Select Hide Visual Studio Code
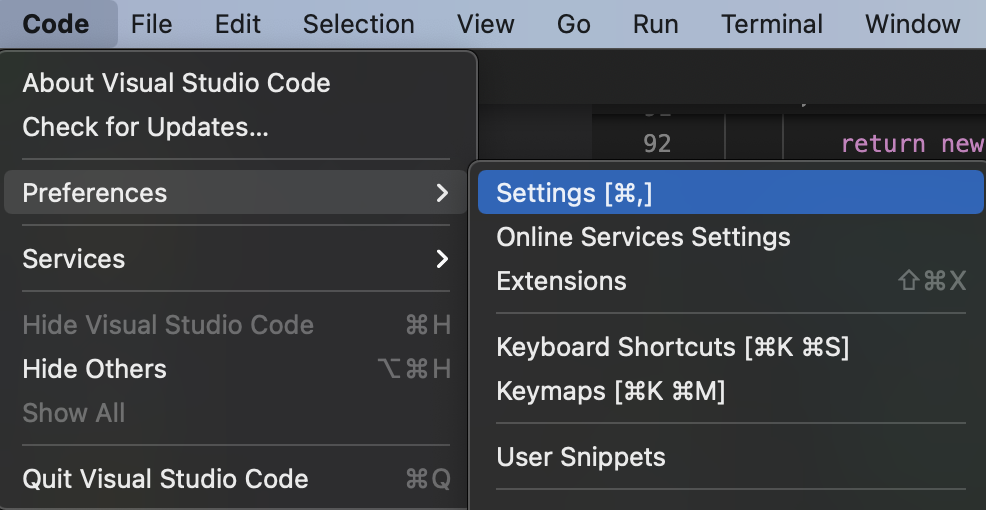The image size is (986, 510). tap(235, 324)
